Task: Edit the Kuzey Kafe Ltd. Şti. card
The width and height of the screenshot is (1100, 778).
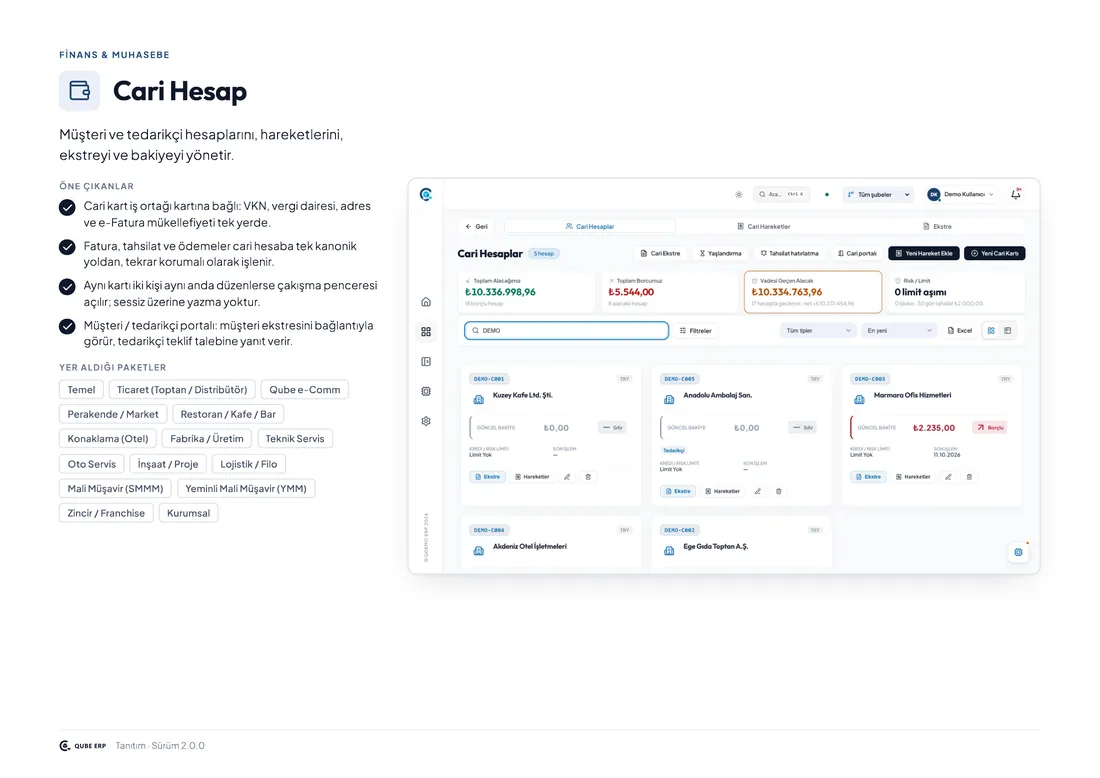Action: coord(567,477)
